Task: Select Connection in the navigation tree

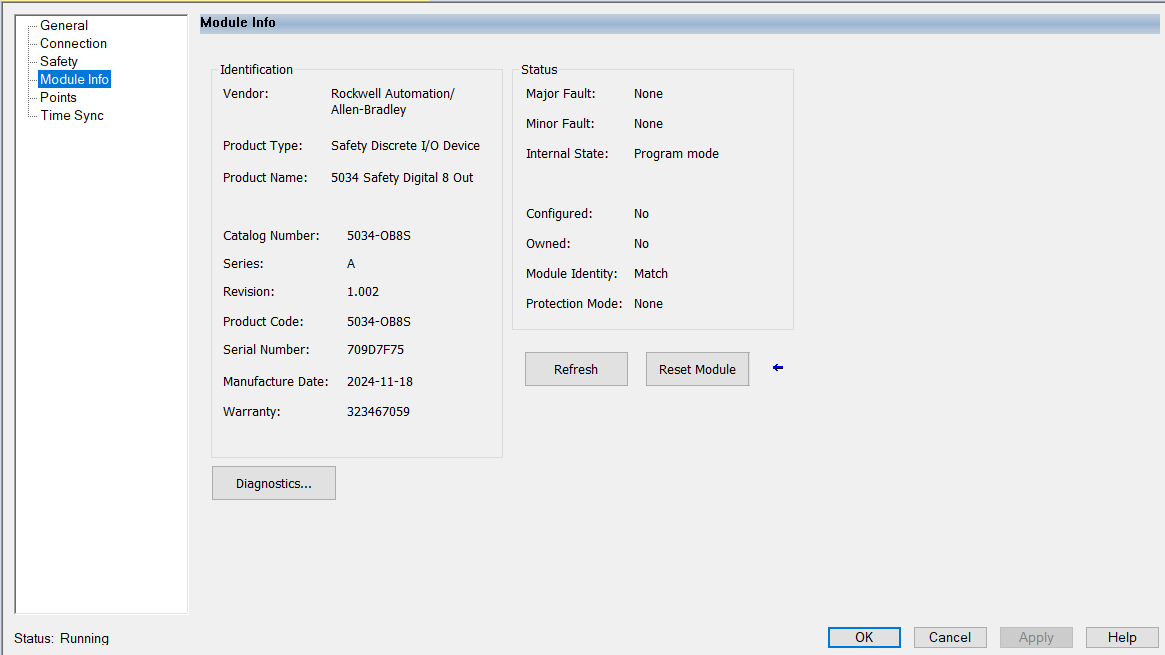Action: pyautogui.click(x=74, y=43)
